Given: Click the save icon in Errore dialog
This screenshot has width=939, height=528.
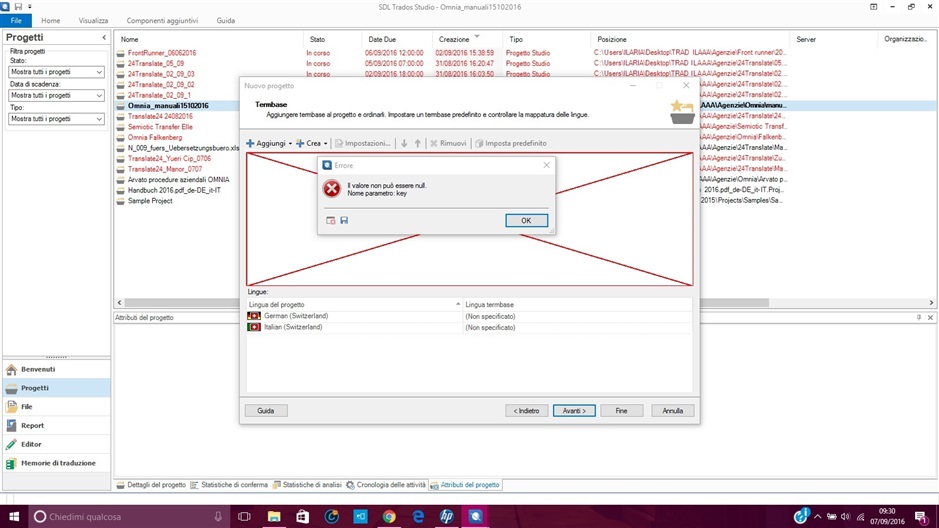Looking at the screenshot, I should [344, 220].
